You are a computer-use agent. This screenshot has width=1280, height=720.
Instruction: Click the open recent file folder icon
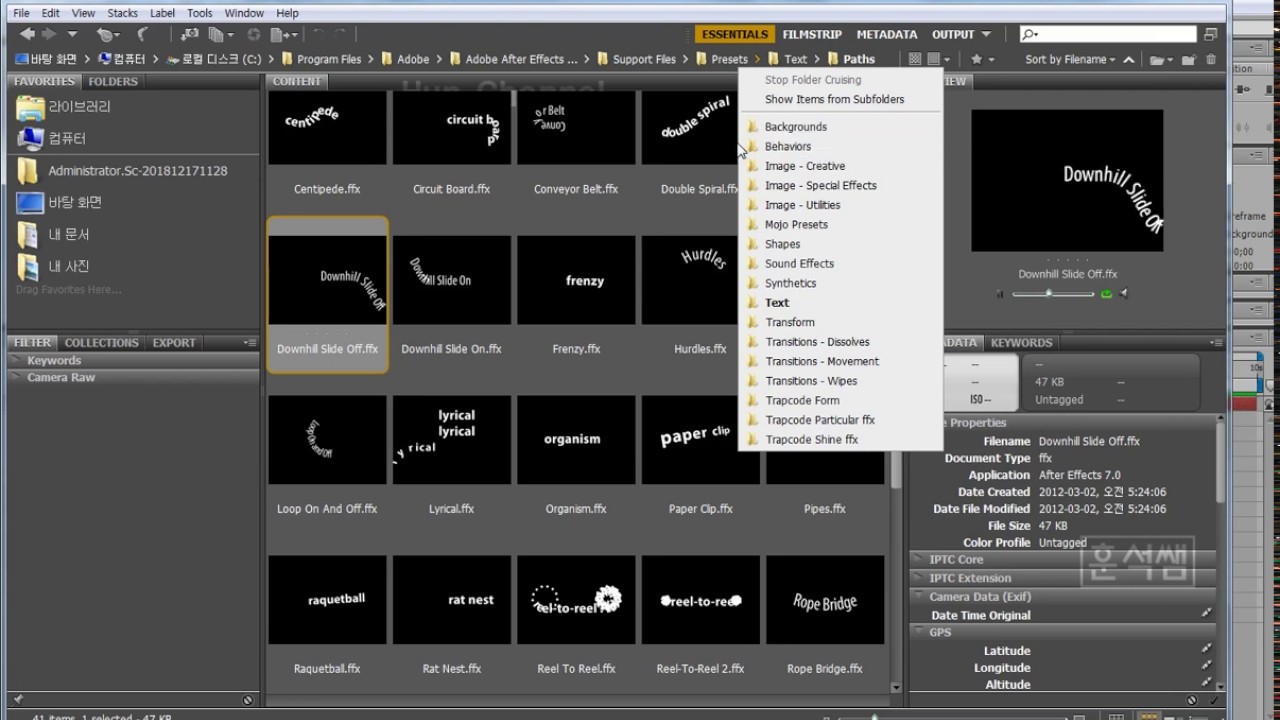1160,60
